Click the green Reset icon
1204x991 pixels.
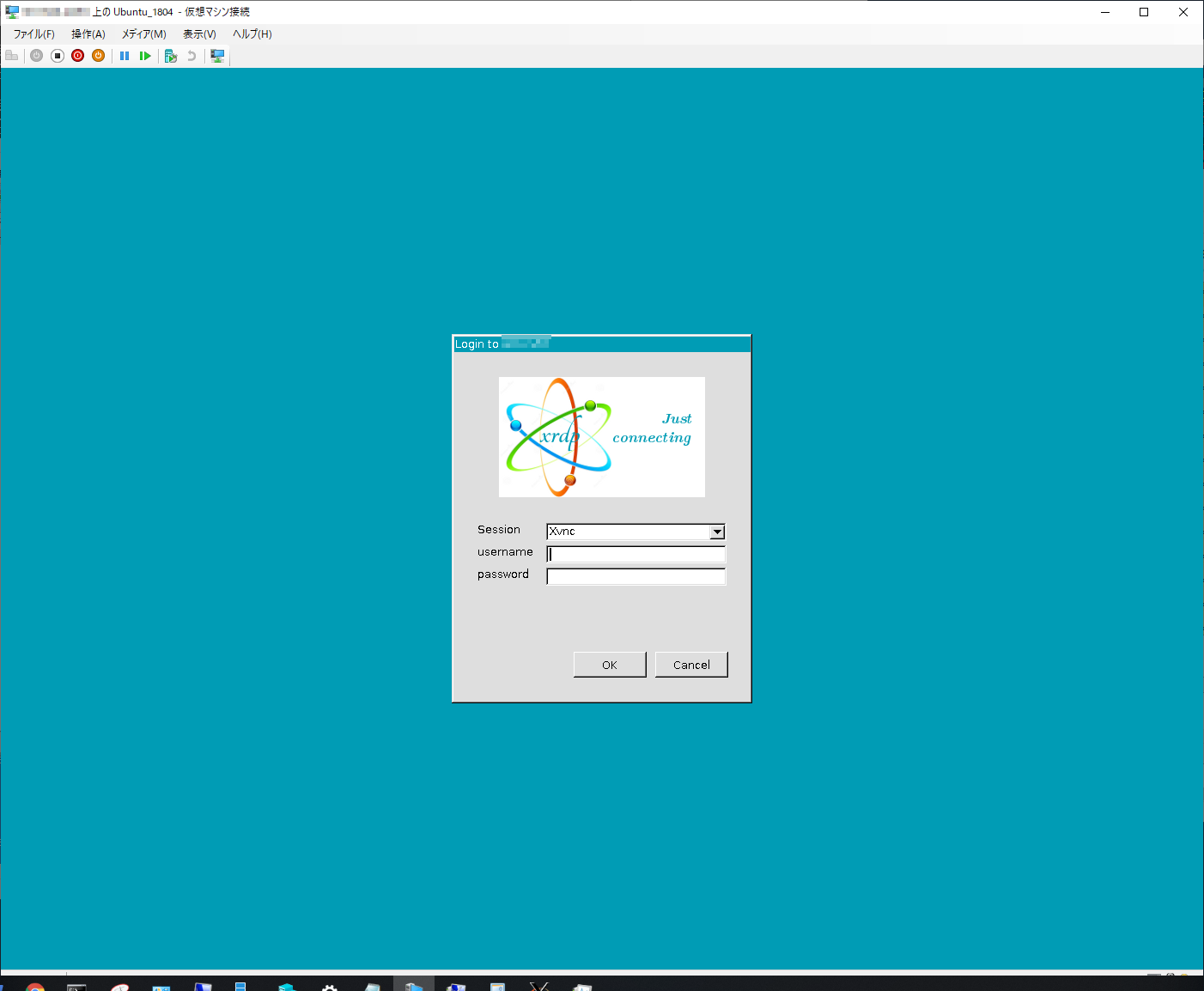pyautogui.click(x=145, y=56)
